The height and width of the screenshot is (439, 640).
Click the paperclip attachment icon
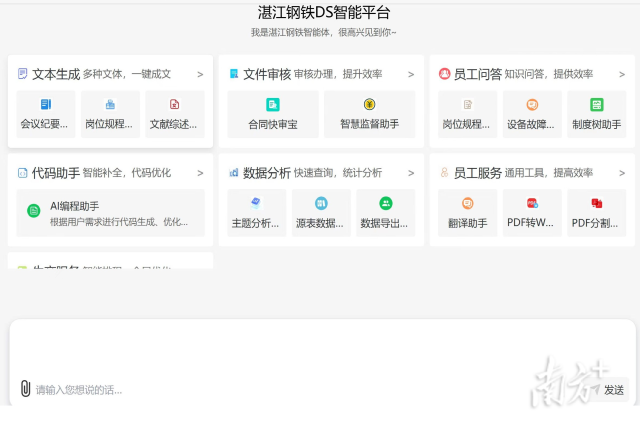coord(25,388)
